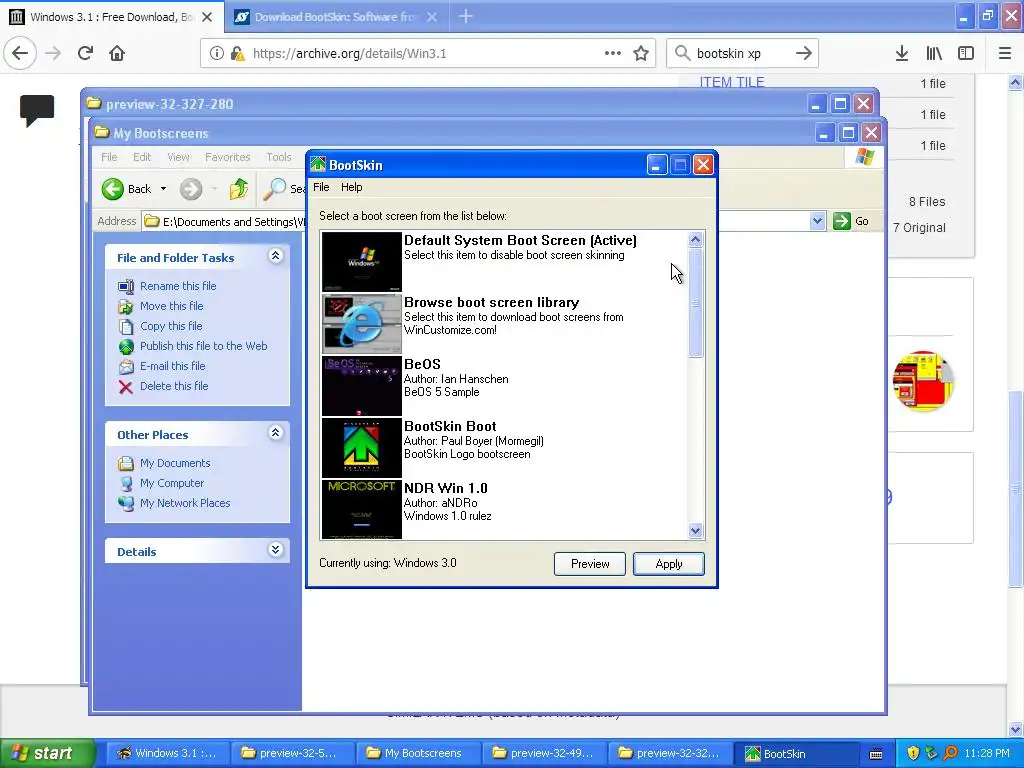Image resolution: width=1024 pixels, height=768 pixels.
Task: Switch to My Bootscreens taskbar button
Action: click(x=418, y=754)
